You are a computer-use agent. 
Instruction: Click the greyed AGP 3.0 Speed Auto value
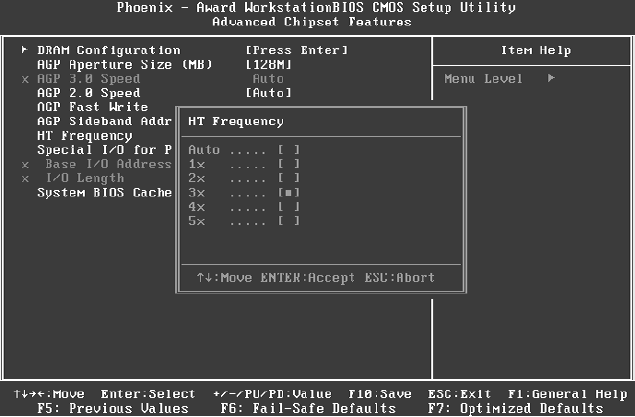click(x=268, y=79)
